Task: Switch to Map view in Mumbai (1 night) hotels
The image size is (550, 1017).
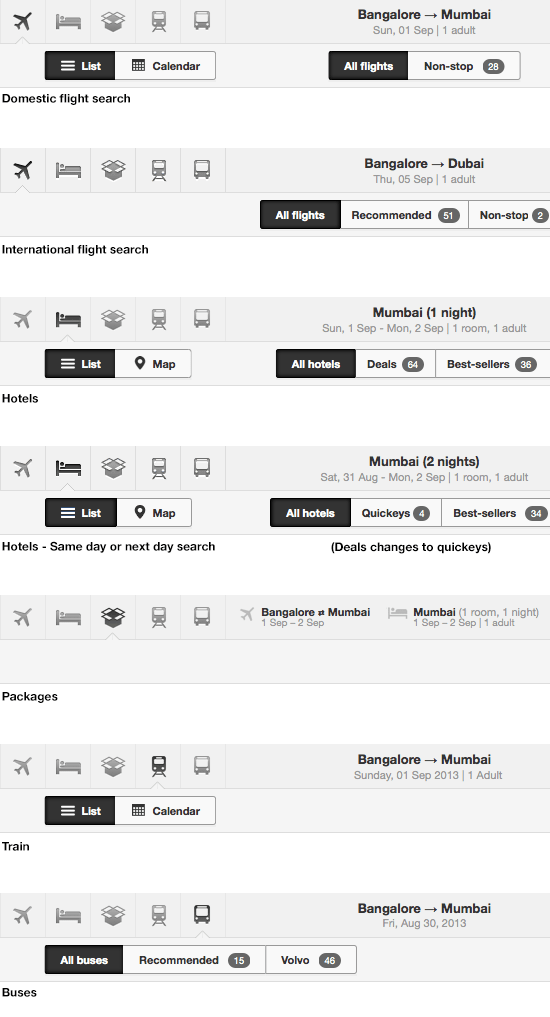Action: (153, 364)
